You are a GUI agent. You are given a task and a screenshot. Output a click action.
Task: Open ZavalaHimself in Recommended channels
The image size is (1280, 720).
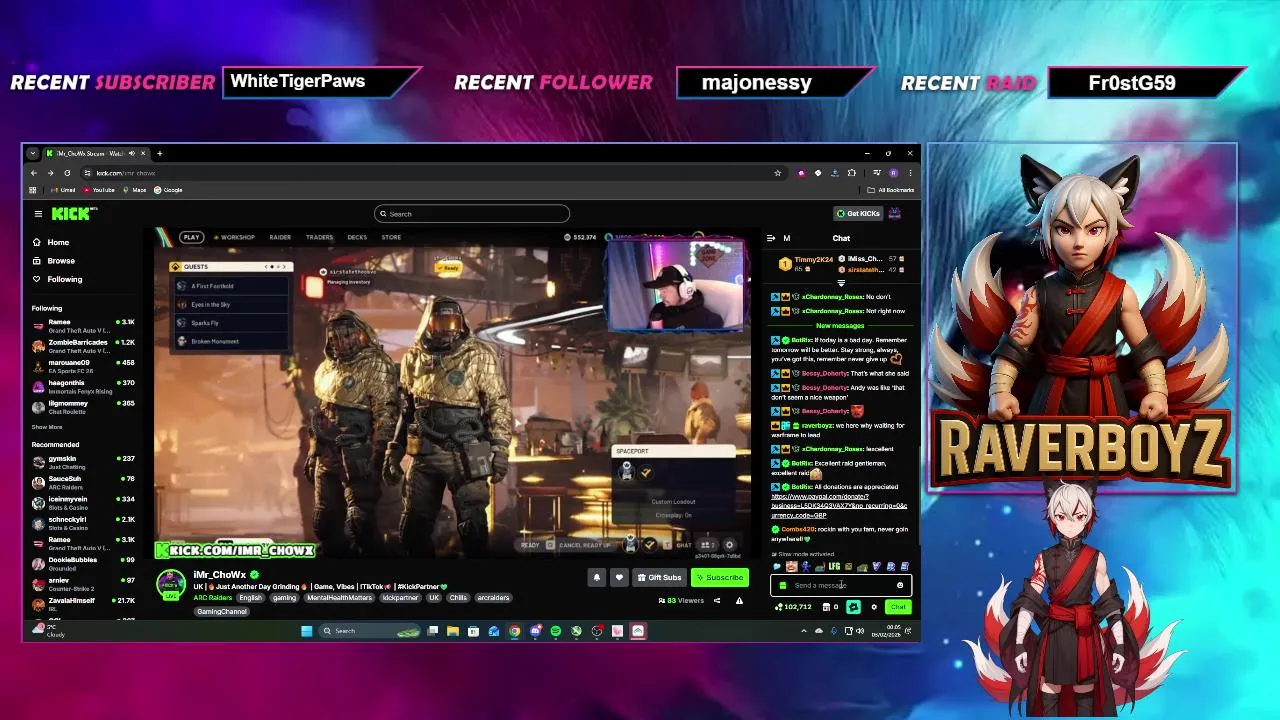coord(84,603)
